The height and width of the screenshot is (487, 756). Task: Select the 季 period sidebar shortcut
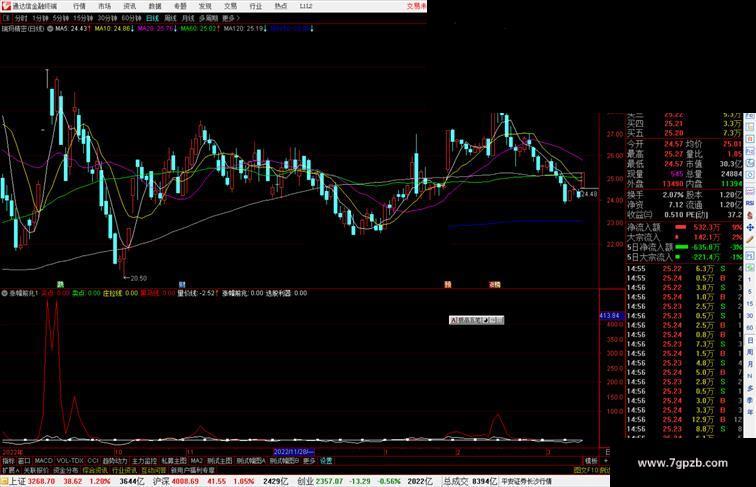point(750,400)
